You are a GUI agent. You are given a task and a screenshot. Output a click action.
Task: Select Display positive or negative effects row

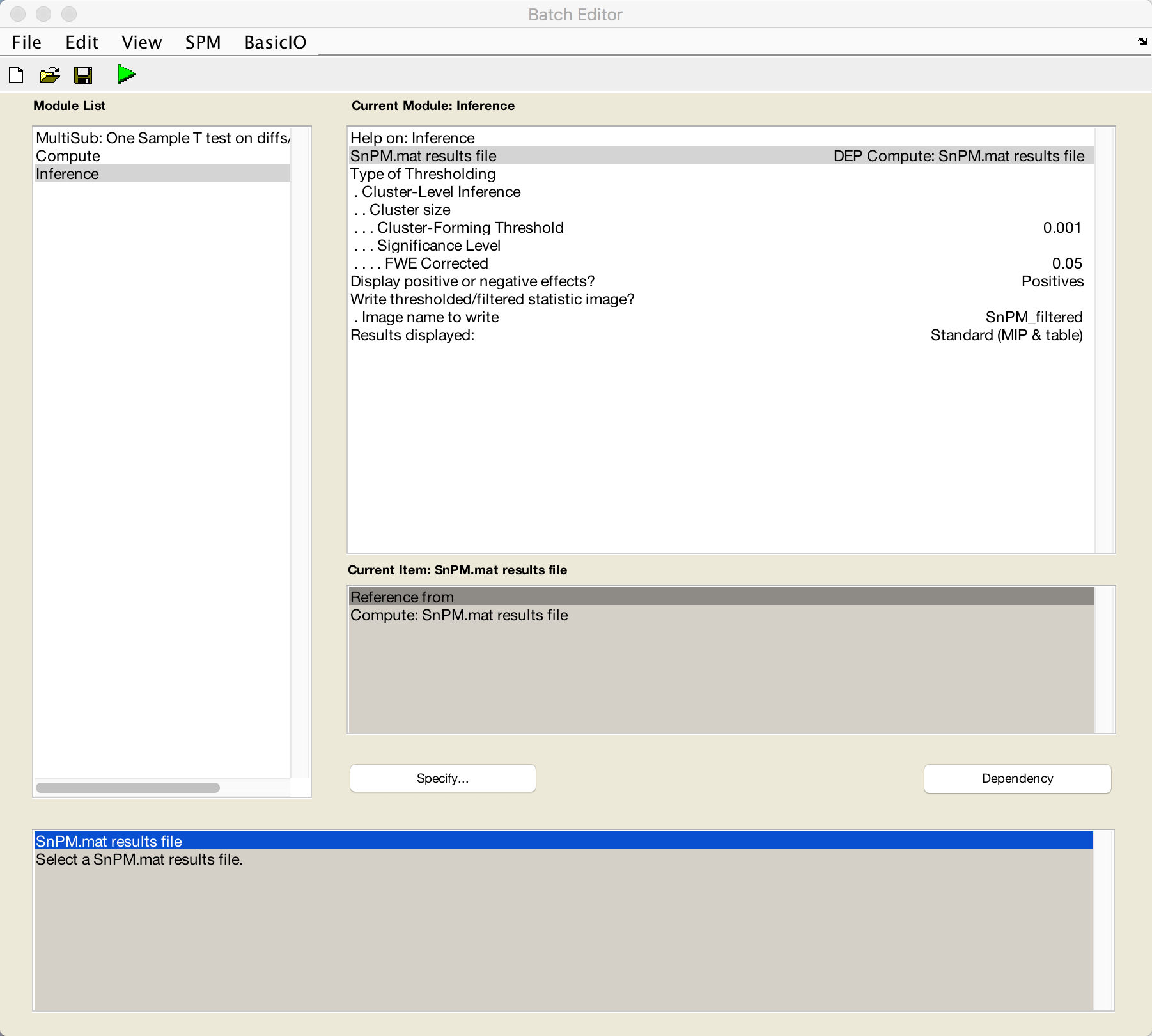click(x=722, y=281)
